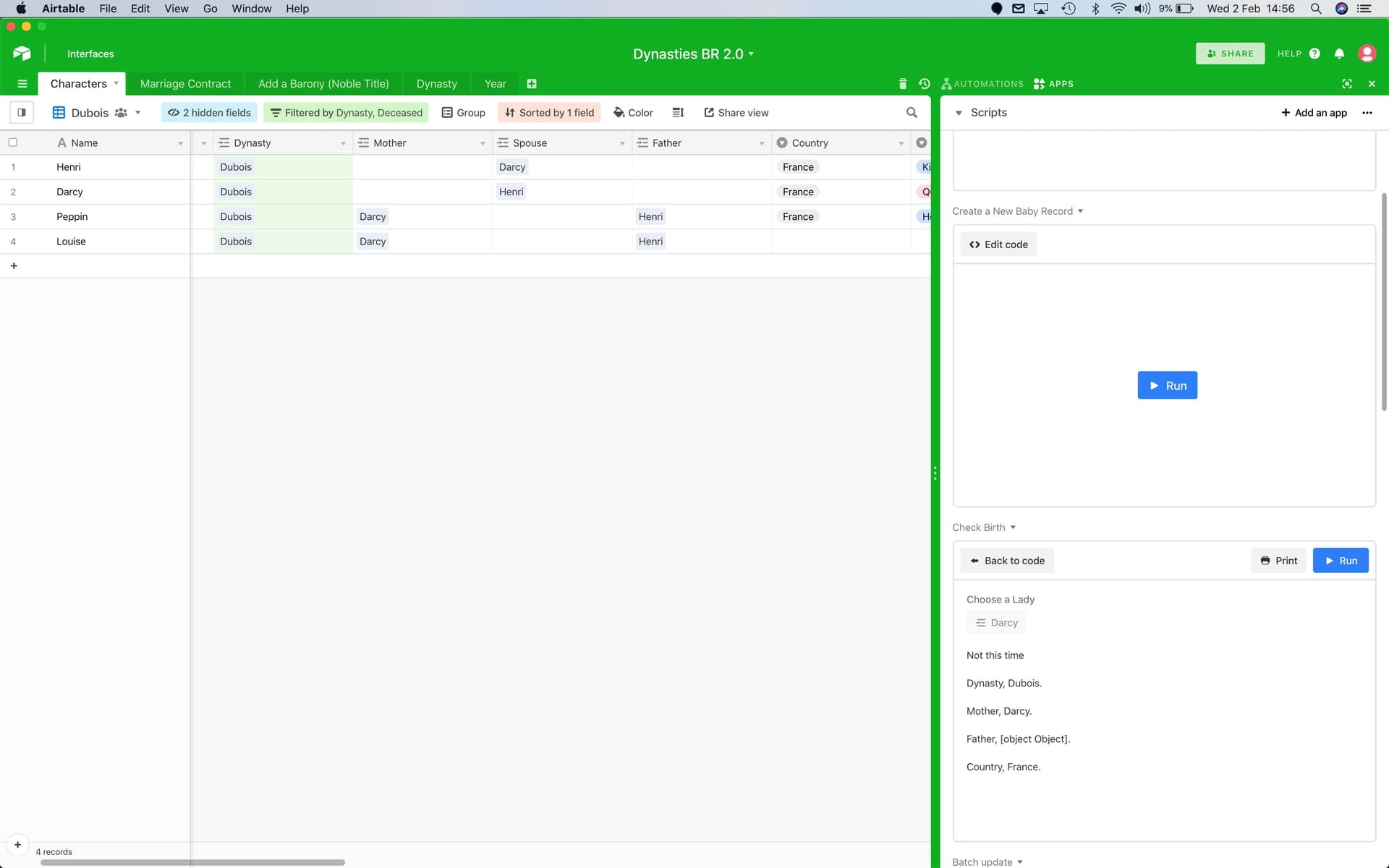This screenshot has height=868, width=1389.
Task: Open the Go menu
Action: 210,9
